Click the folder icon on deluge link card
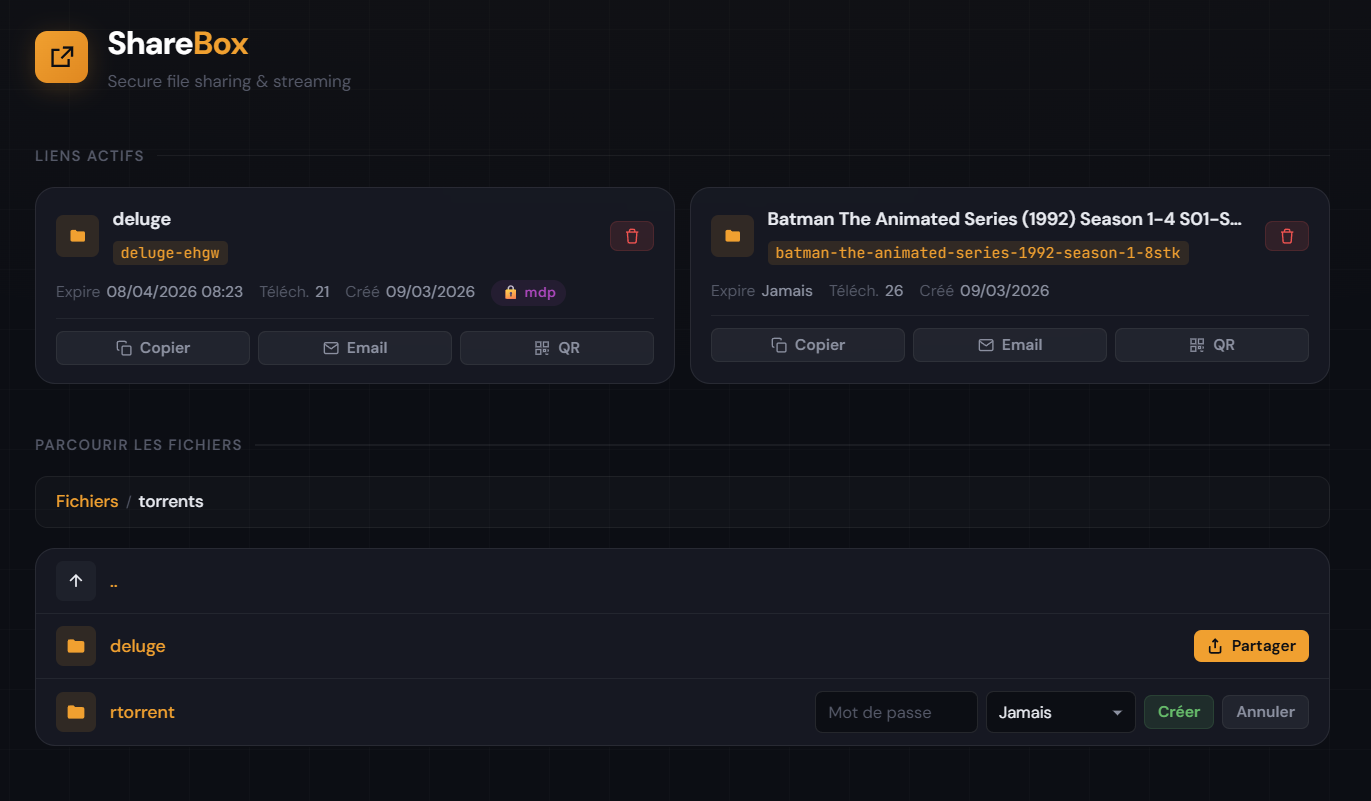This screenshot has width=1371, height=801. point(77,236)
